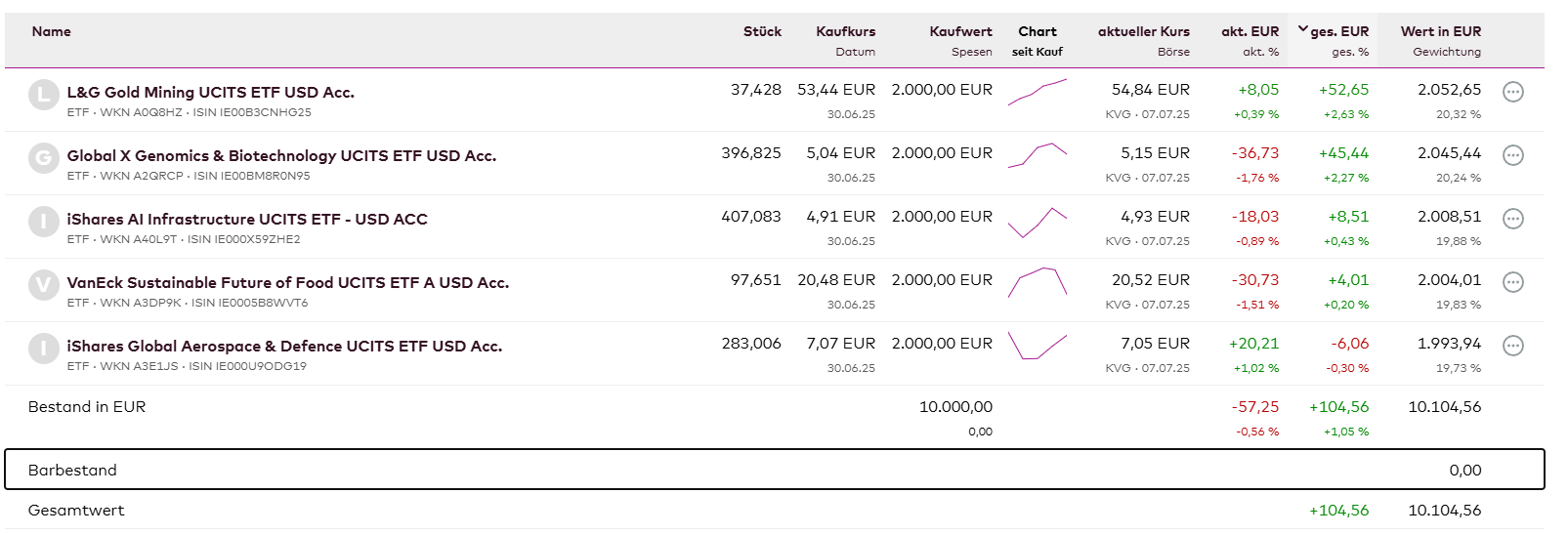This screenshot has height=535, width=1568.
Task: Open options menu for VanEck Future of Food
Action: (x=1512, y=282)
